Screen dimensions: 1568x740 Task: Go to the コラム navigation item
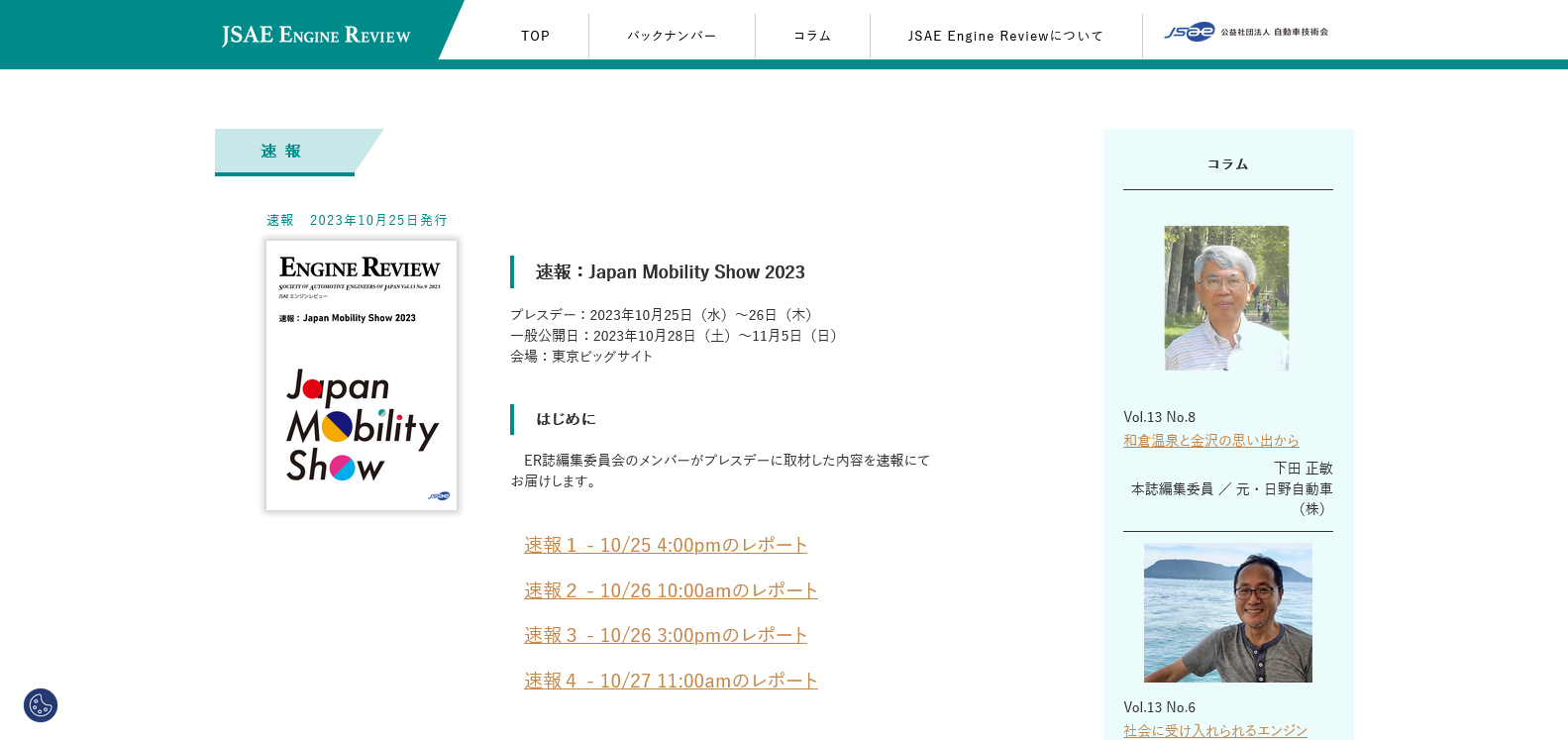[812, 36]
